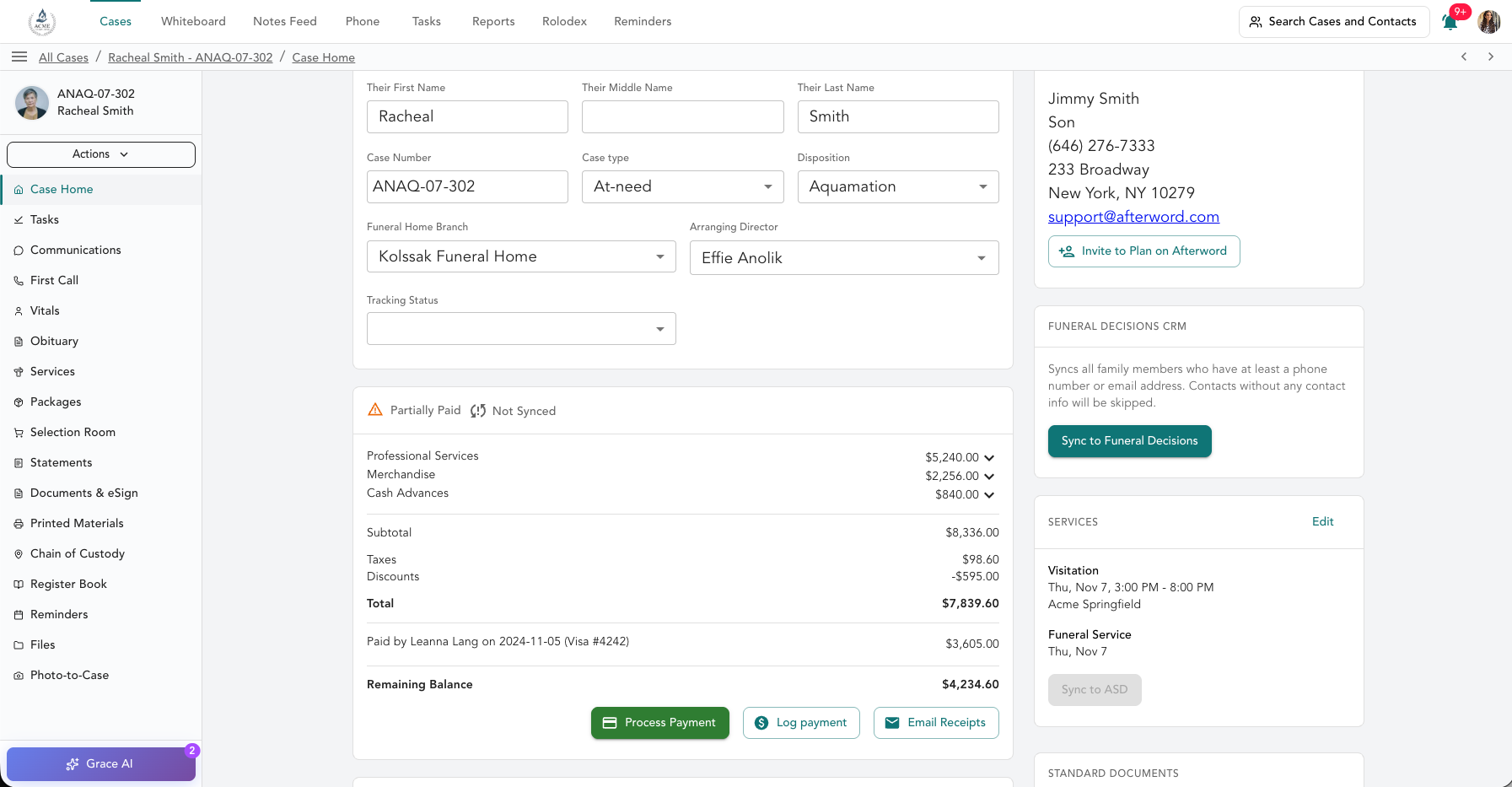Click Process Payment button
Screen dimensions: 1512x787
click(660, 723)
